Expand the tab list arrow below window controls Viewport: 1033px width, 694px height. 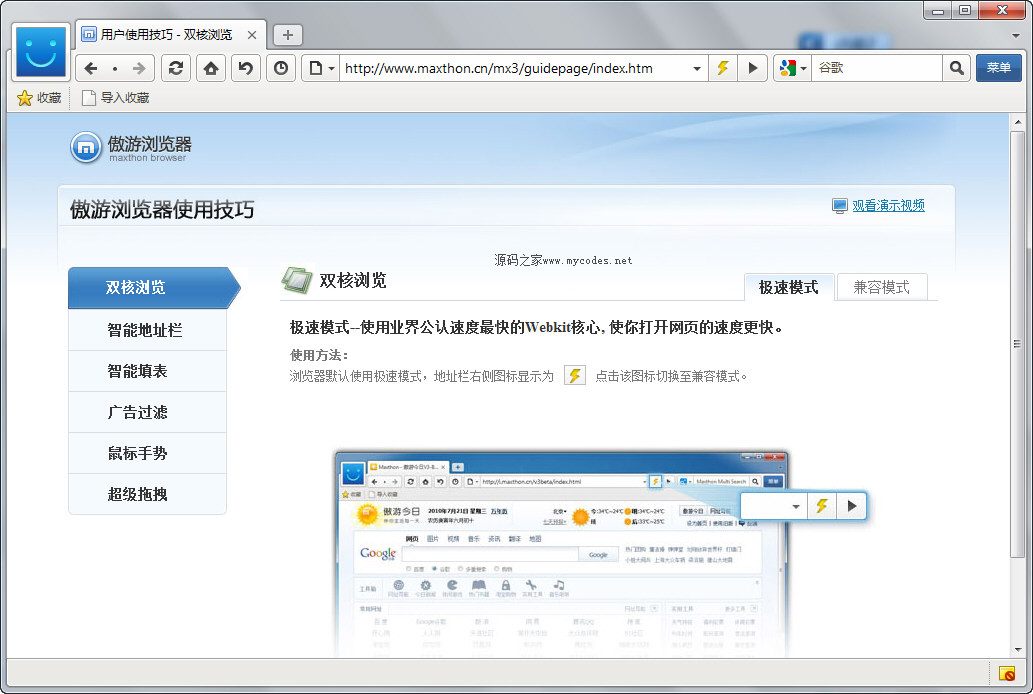[x=1016, y=36]
